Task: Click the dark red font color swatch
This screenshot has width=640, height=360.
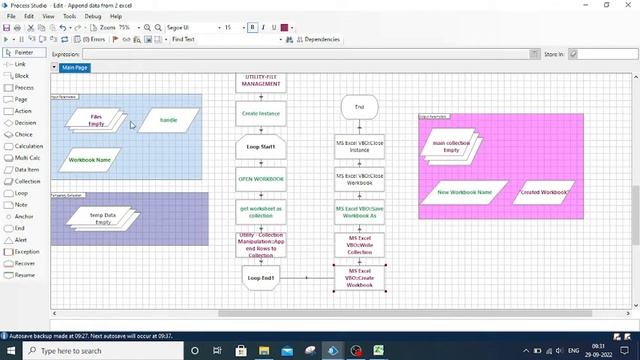Action: tap(284, 28)
